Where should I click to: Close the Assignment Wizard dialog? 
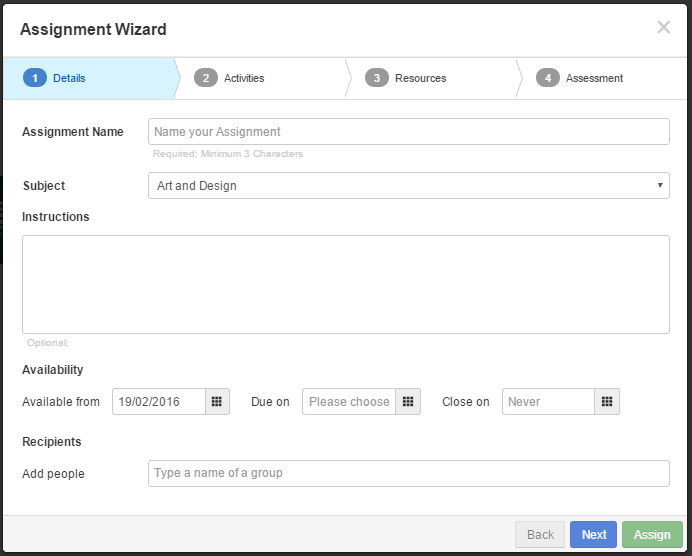coord(663,27)
